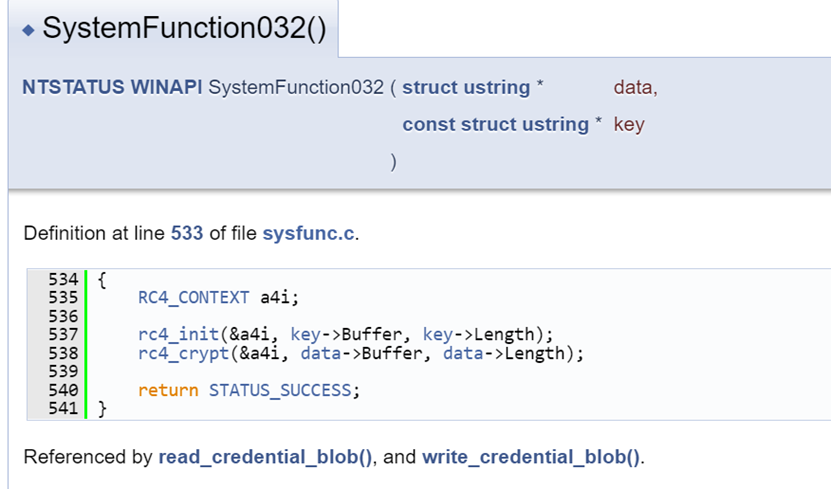
Task: Click the SystemFunction032() heading title
Action: click(x=184, y=28)
